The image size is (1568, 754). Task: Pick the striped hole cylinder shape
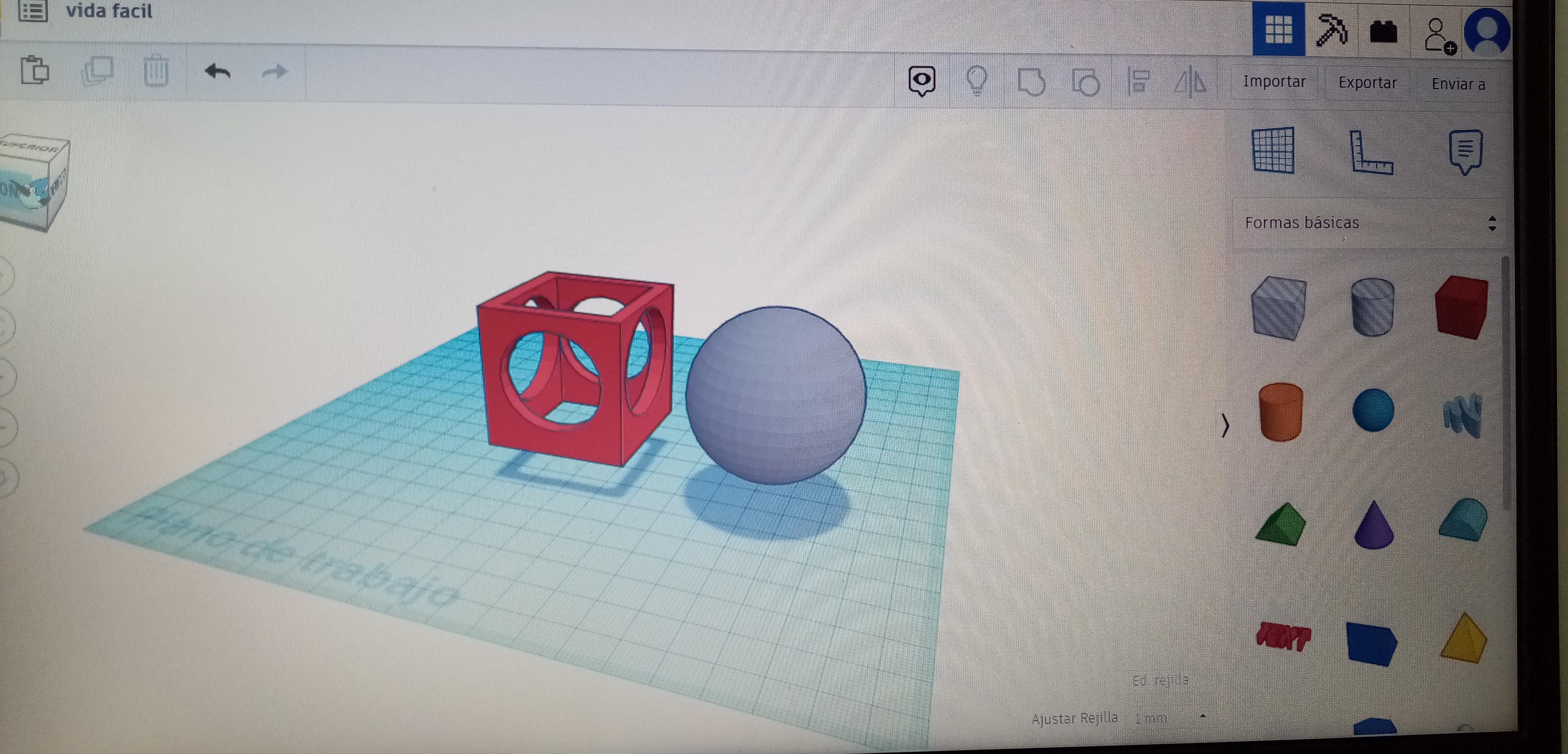(x=1373, y=308)
